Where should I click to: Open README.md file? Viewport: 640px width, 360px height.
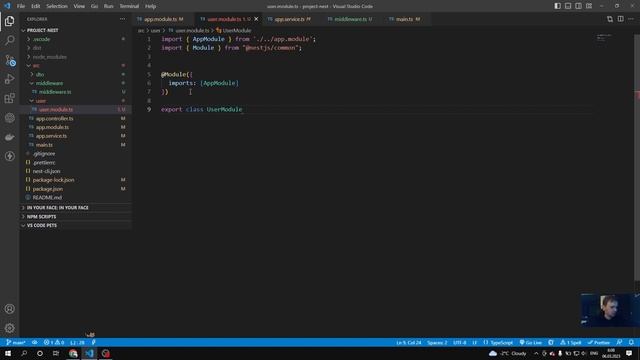click(76, 198)
